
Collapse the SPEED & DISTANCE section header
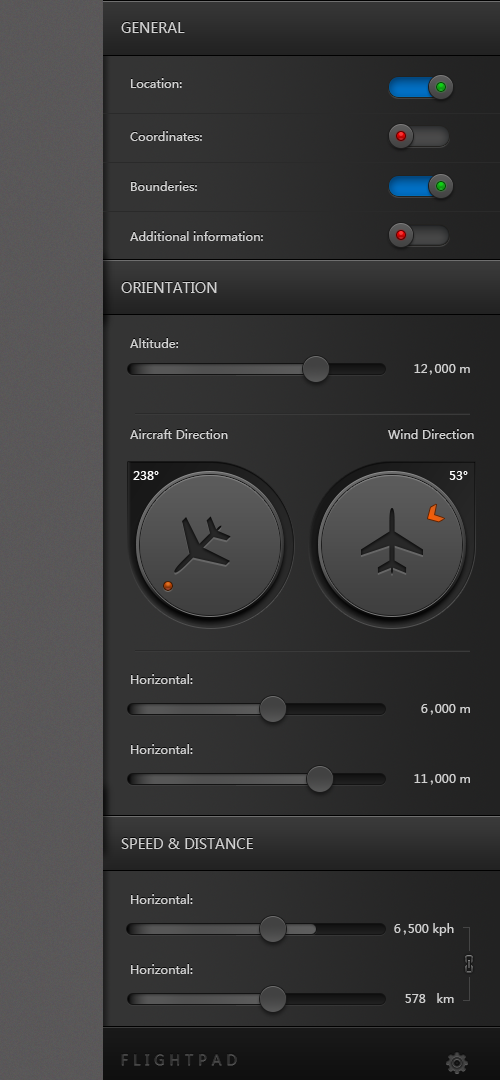302,844
